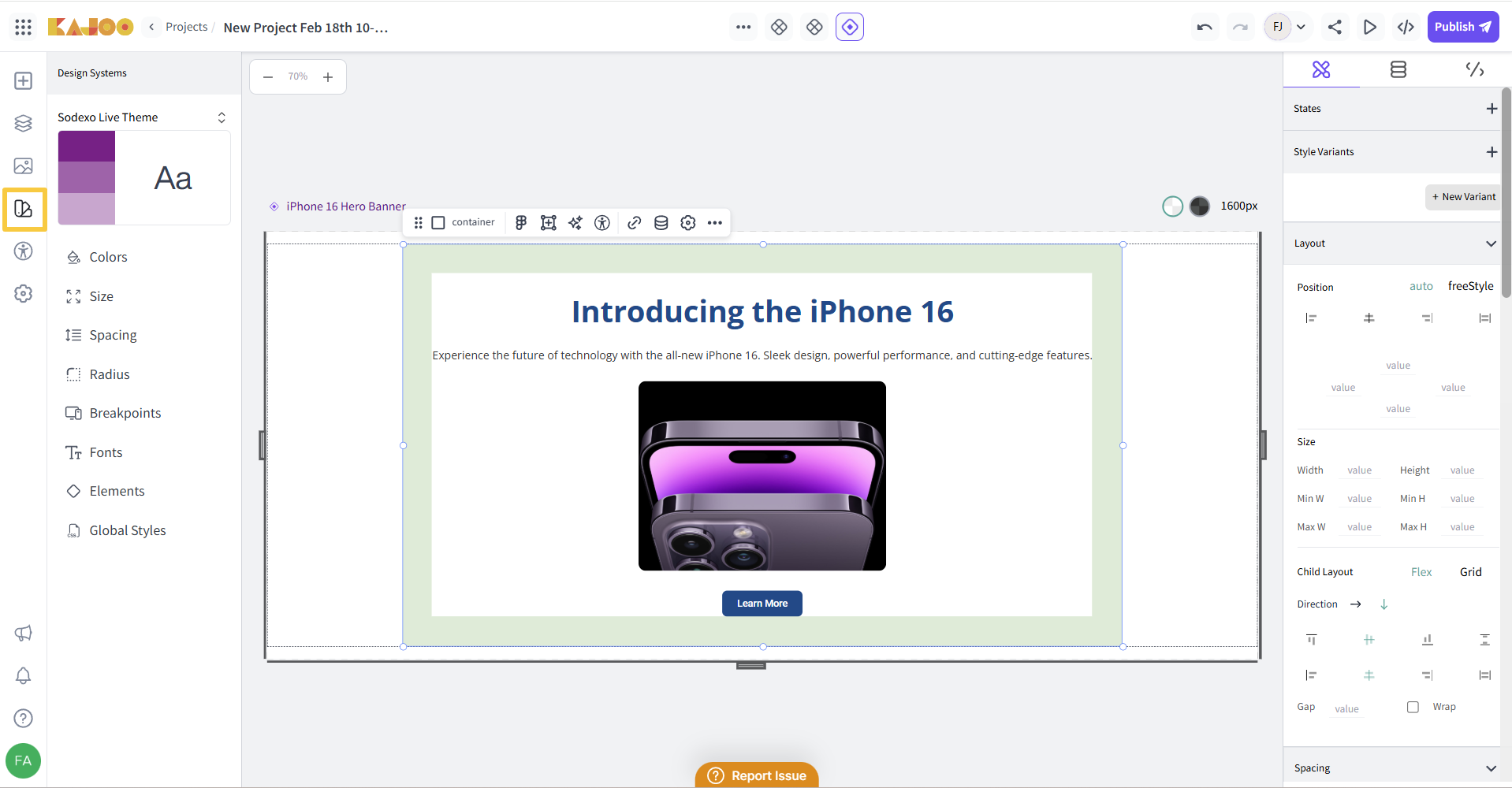Add a new state with plus
This screenshot has height=788, width=1512.
pos(1492,109)
